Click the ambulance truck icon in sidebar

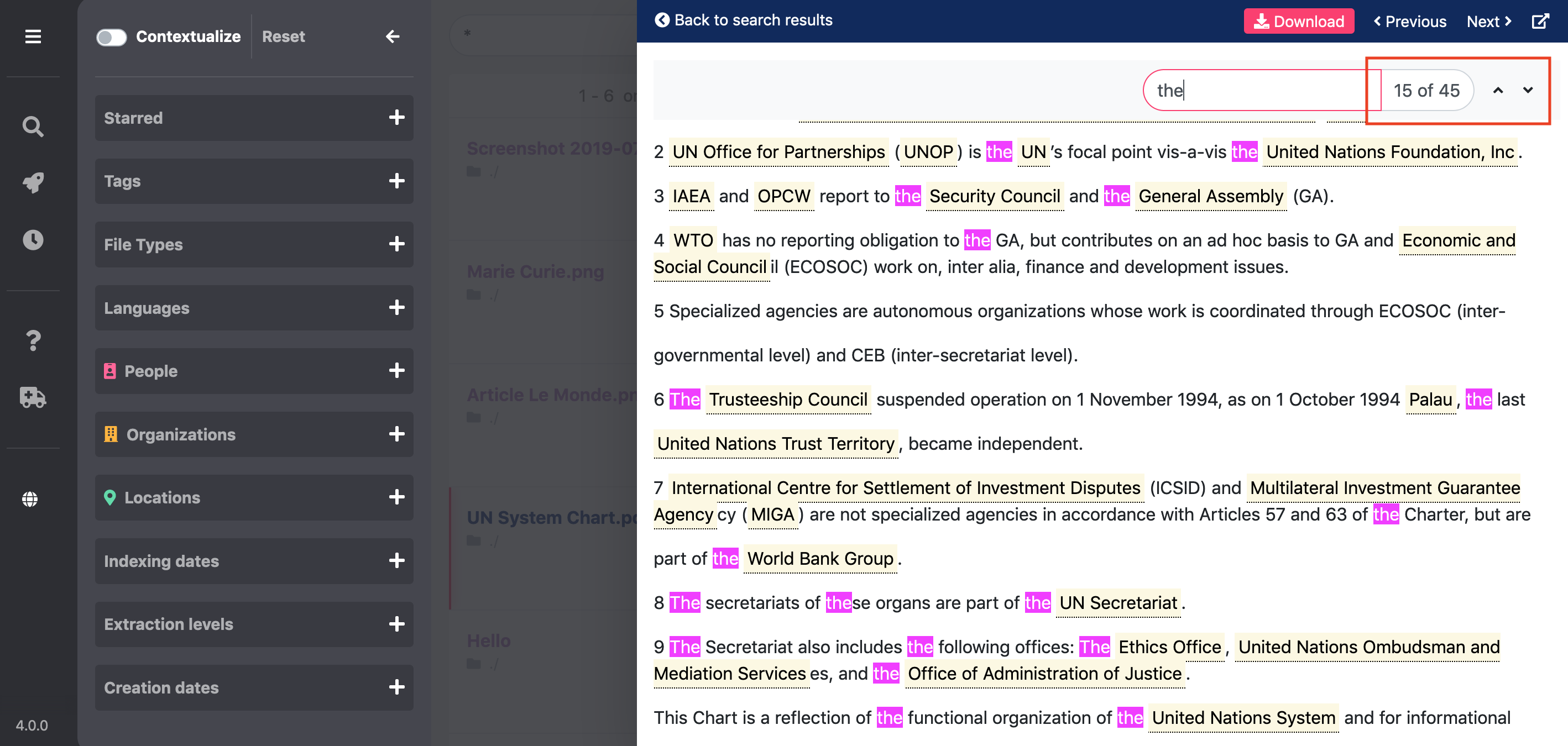[33, 397]
